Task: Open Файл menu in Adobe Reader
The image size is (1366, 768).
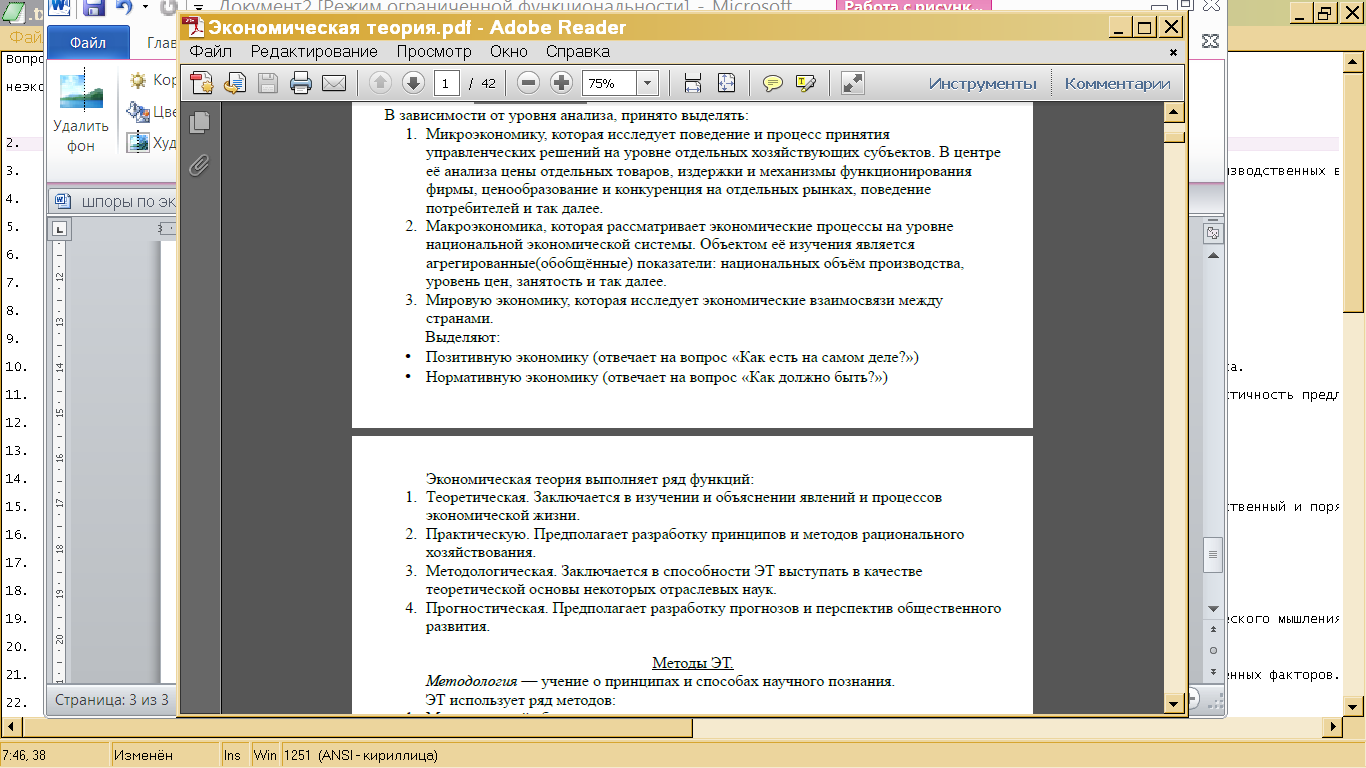Action: point(210,51)
